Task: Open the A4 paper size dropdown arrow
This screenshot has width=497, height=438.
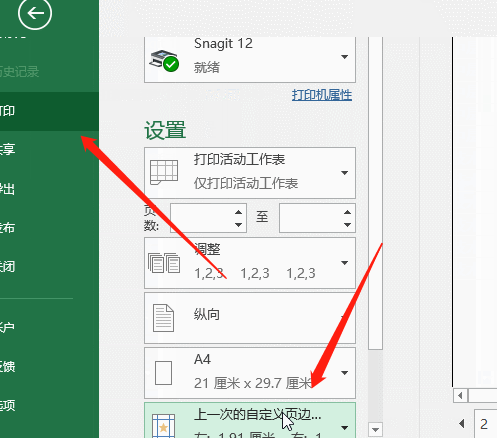Action: tap(345, 373)
